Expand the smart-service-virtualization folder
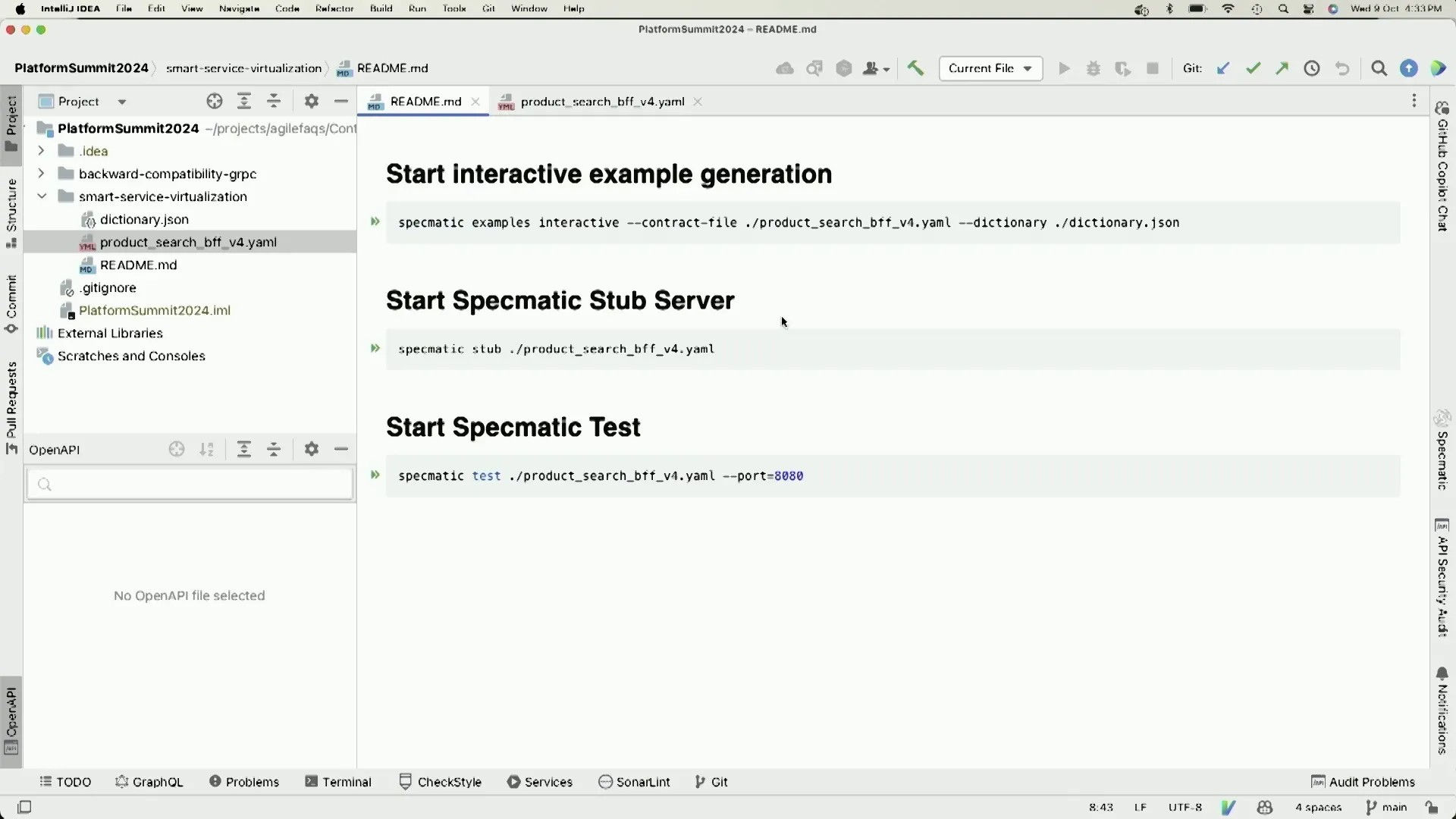This screenshot has width=1456, height=819. tap(40, 196)
